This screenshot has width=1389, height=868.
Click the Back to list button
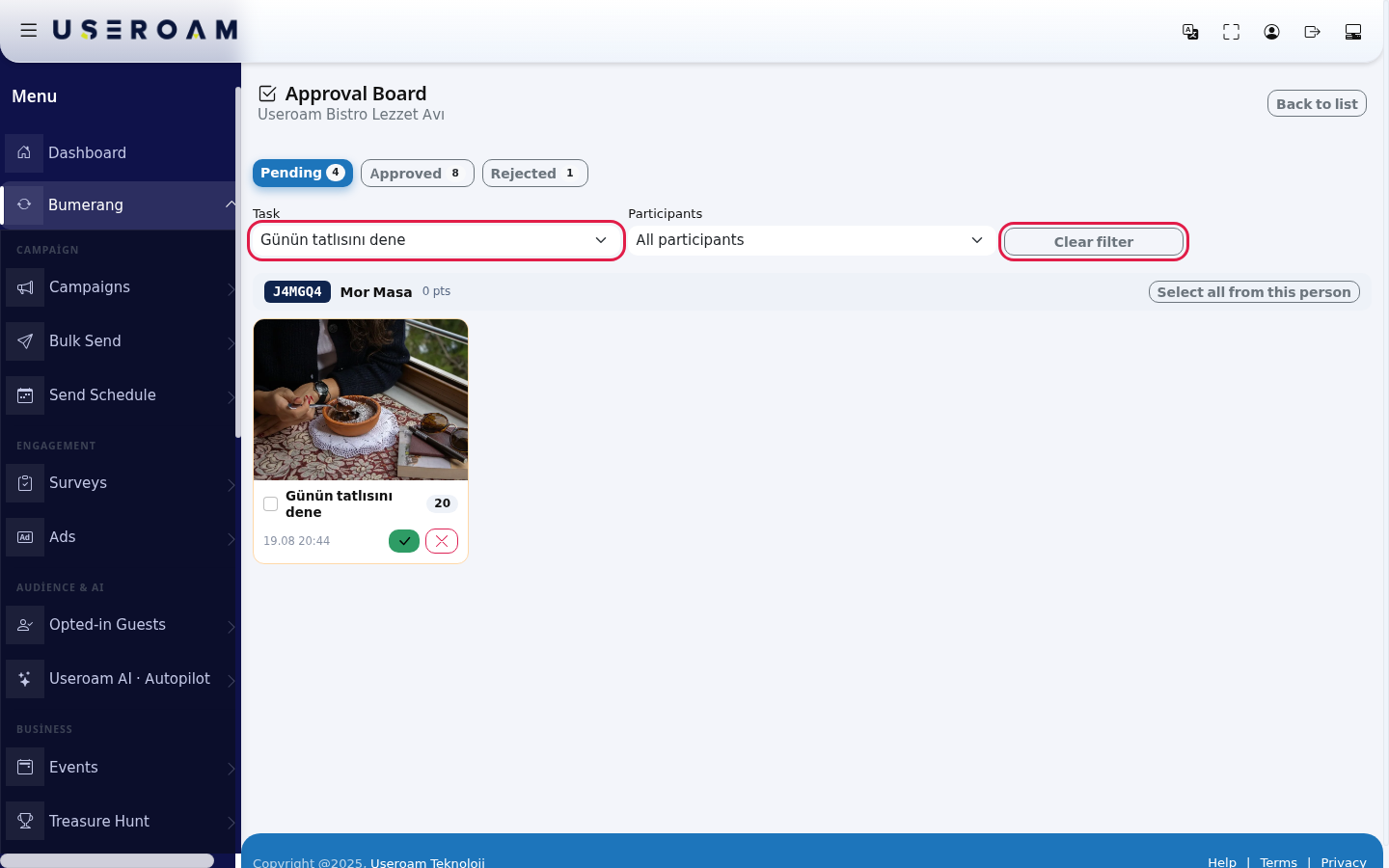point(1317,104)
